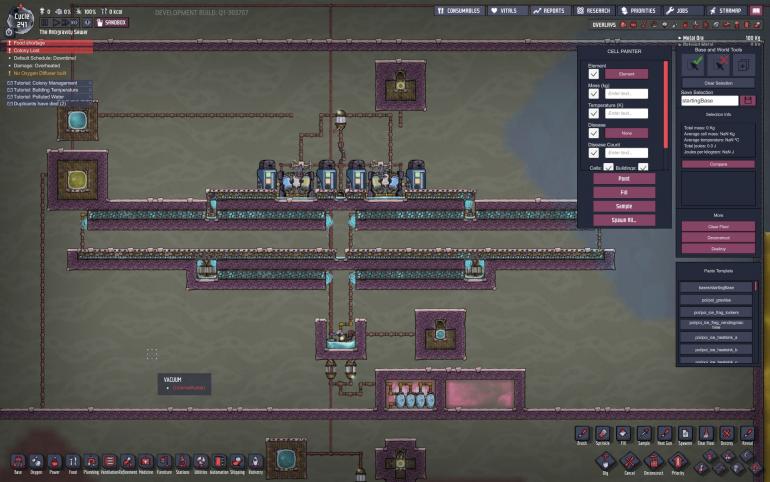Click the Save Selection name field
This screenshot has width=770, height=482.
pos(710,101)
